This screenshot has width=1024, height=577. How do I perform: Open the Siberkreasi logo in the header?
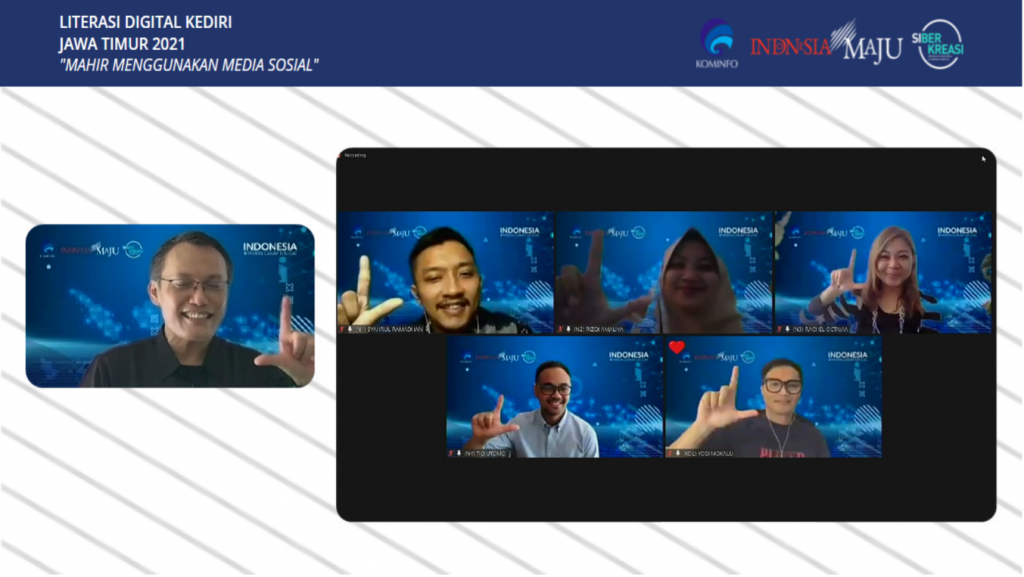[x=941, y=44]
